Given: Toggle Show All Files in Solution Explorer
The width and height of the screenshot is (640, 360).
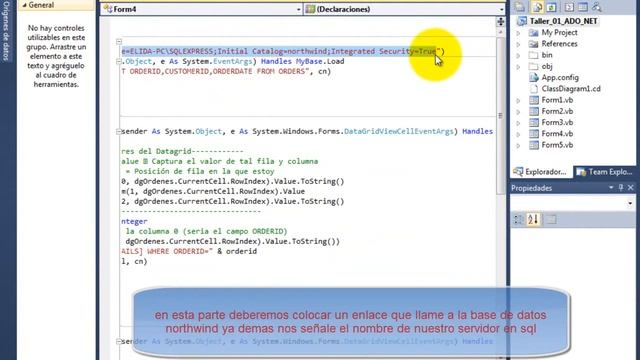Looking at the screenshot, I should [x=537, y=7].
